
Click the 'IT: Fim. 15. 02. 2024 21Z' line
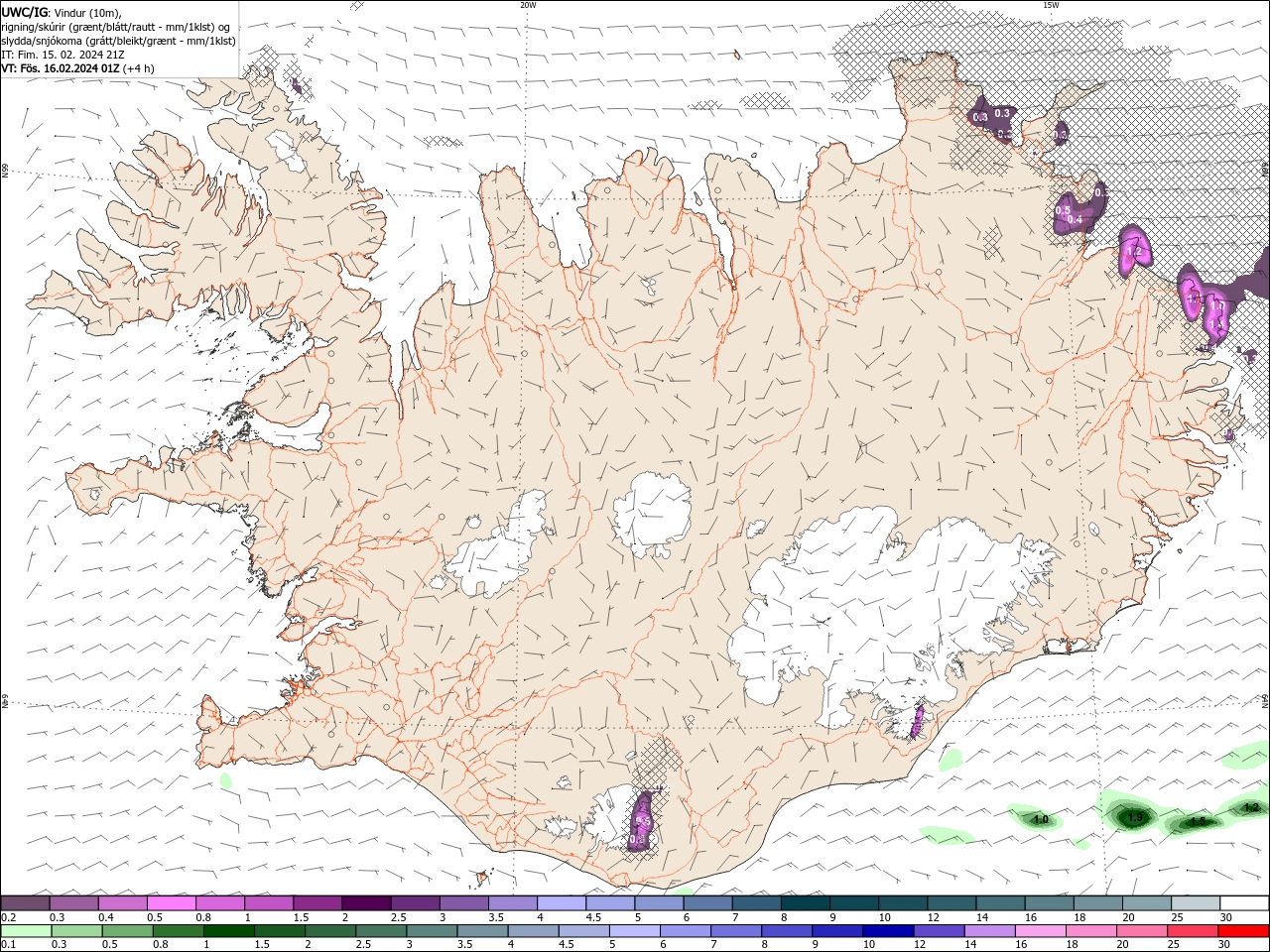(x=63, y=55)
